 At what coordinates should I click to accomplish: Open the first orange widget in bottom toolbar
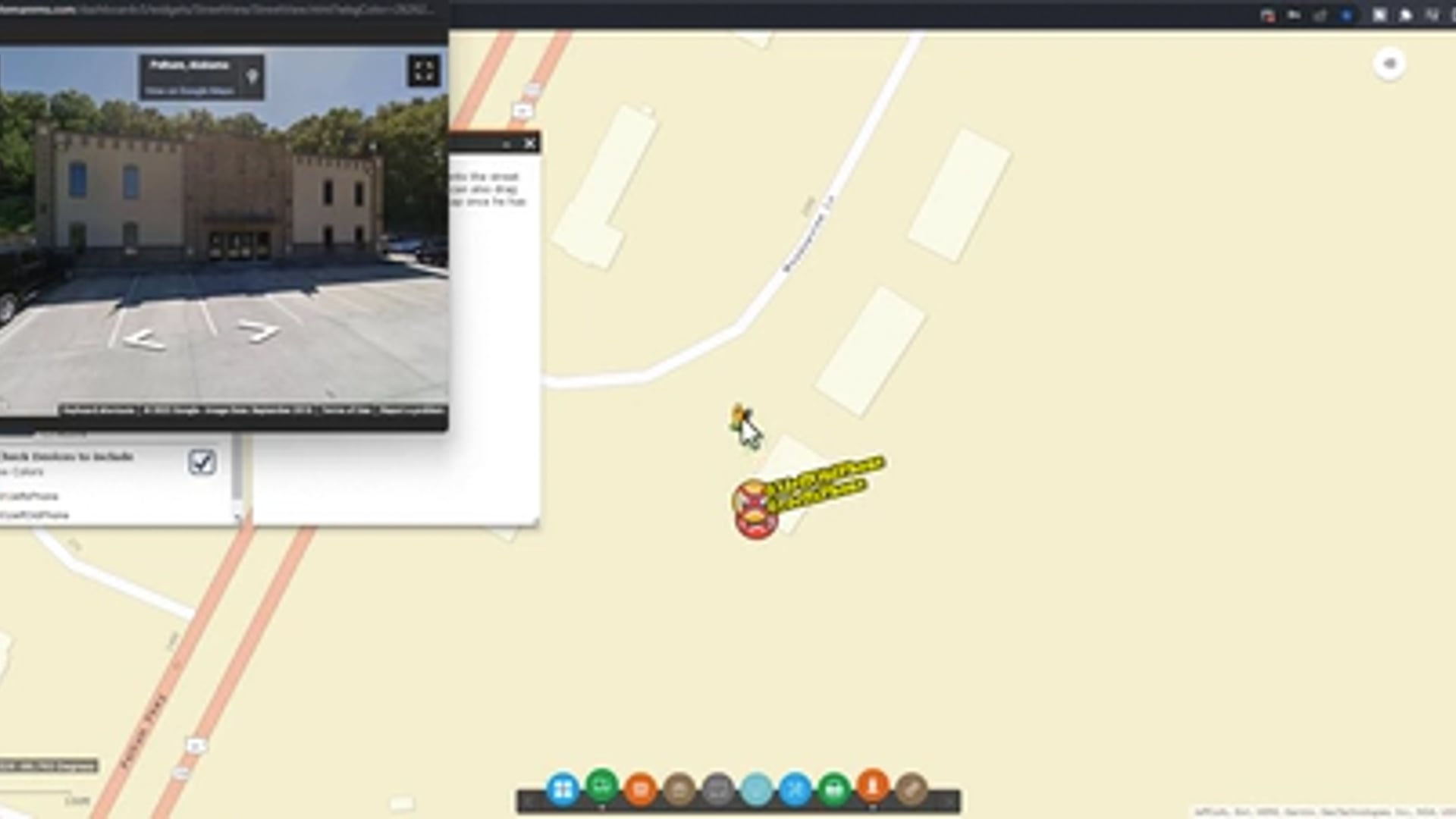point(641,790)
